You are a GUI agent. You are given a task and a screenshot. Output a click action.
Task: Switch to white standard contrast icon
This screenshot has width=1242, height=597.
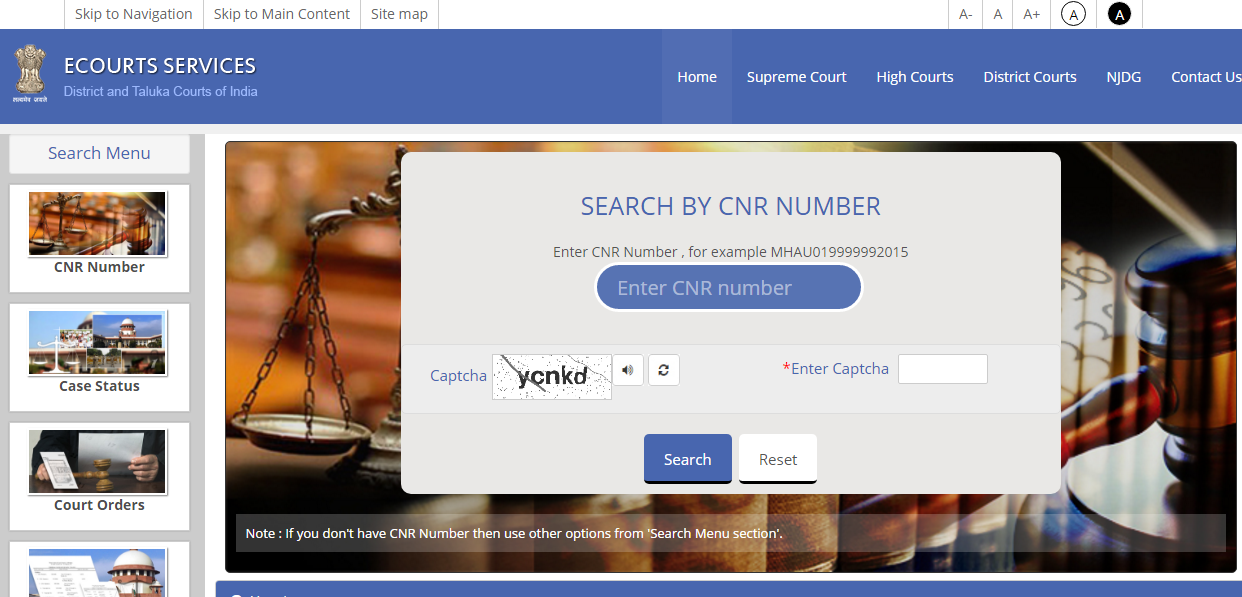(x=1073, y=14)
